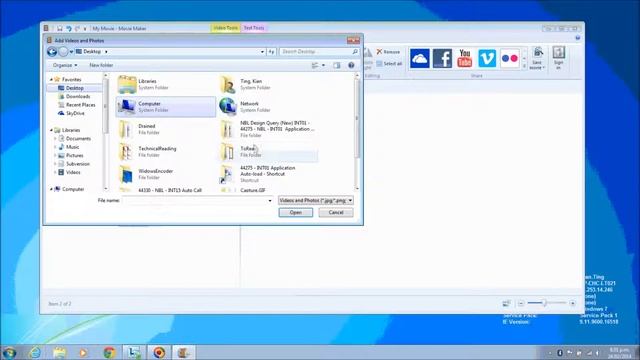
Task: Select INT01 Application Auto-load shortcut
Action: pos(267,174)
